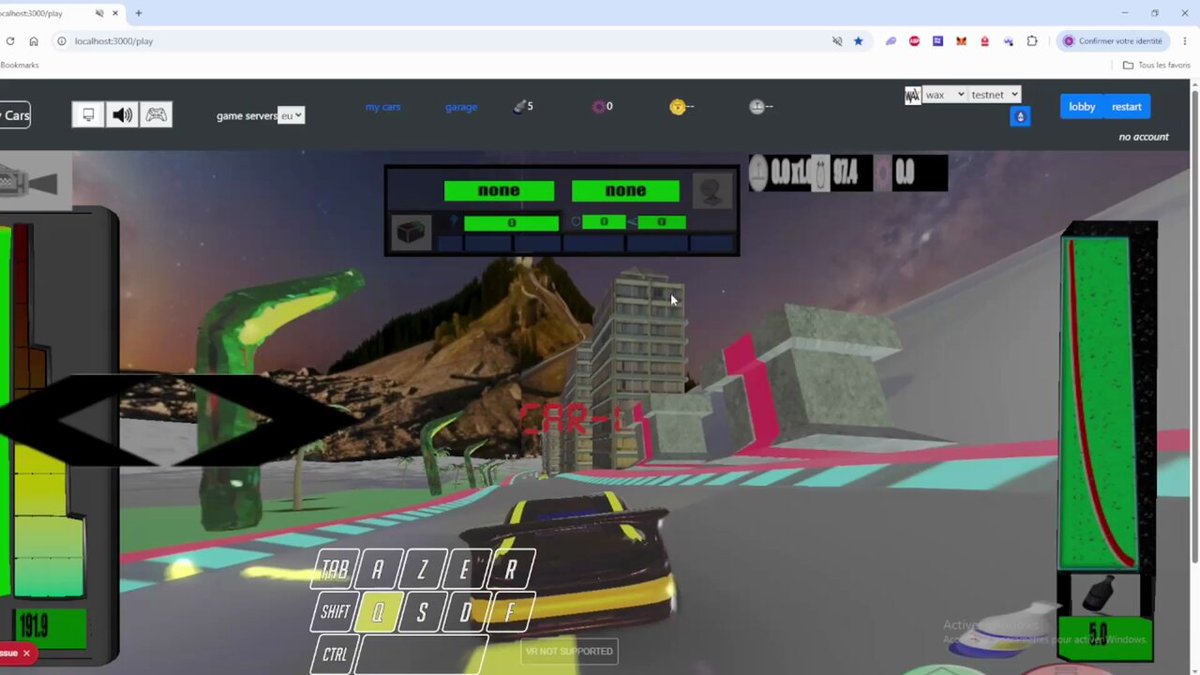Viewport: 1200px width, 675px height.
Task: Click the yellow coin face icon
Action: [x=677, y=107]
